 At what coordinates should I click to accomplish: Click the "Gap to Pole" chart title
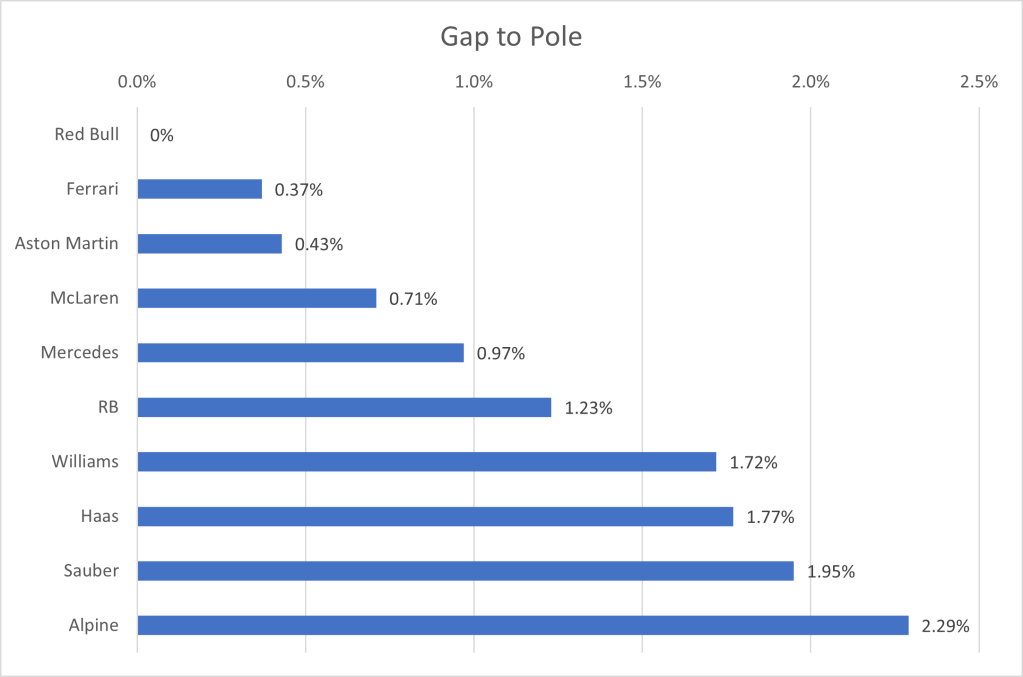[x=511, y=38]
